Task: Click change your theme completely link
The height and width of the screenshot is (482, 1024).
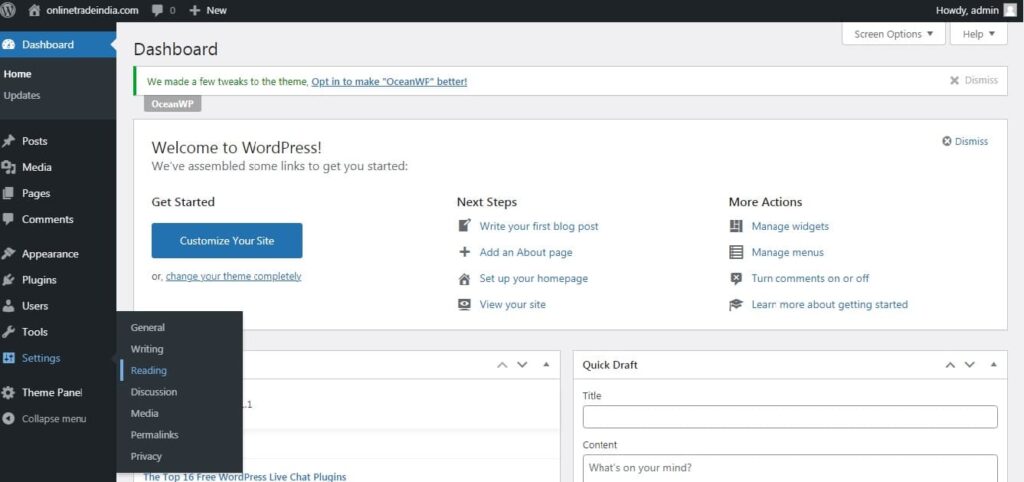Action: point(233,276)
